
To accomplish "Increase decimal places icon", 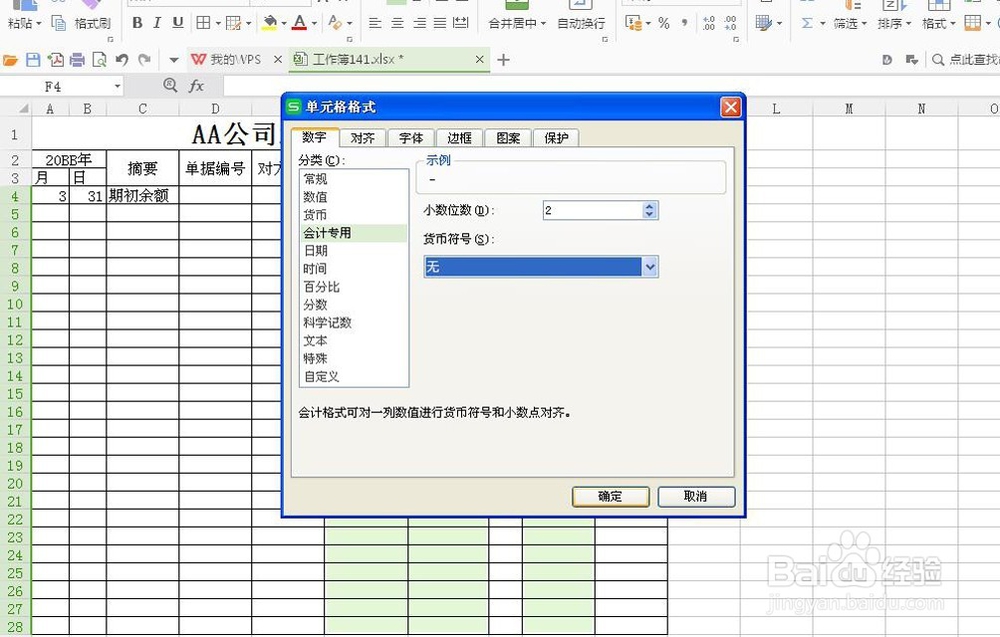I will pyautogui.click(x=709, y=24).
